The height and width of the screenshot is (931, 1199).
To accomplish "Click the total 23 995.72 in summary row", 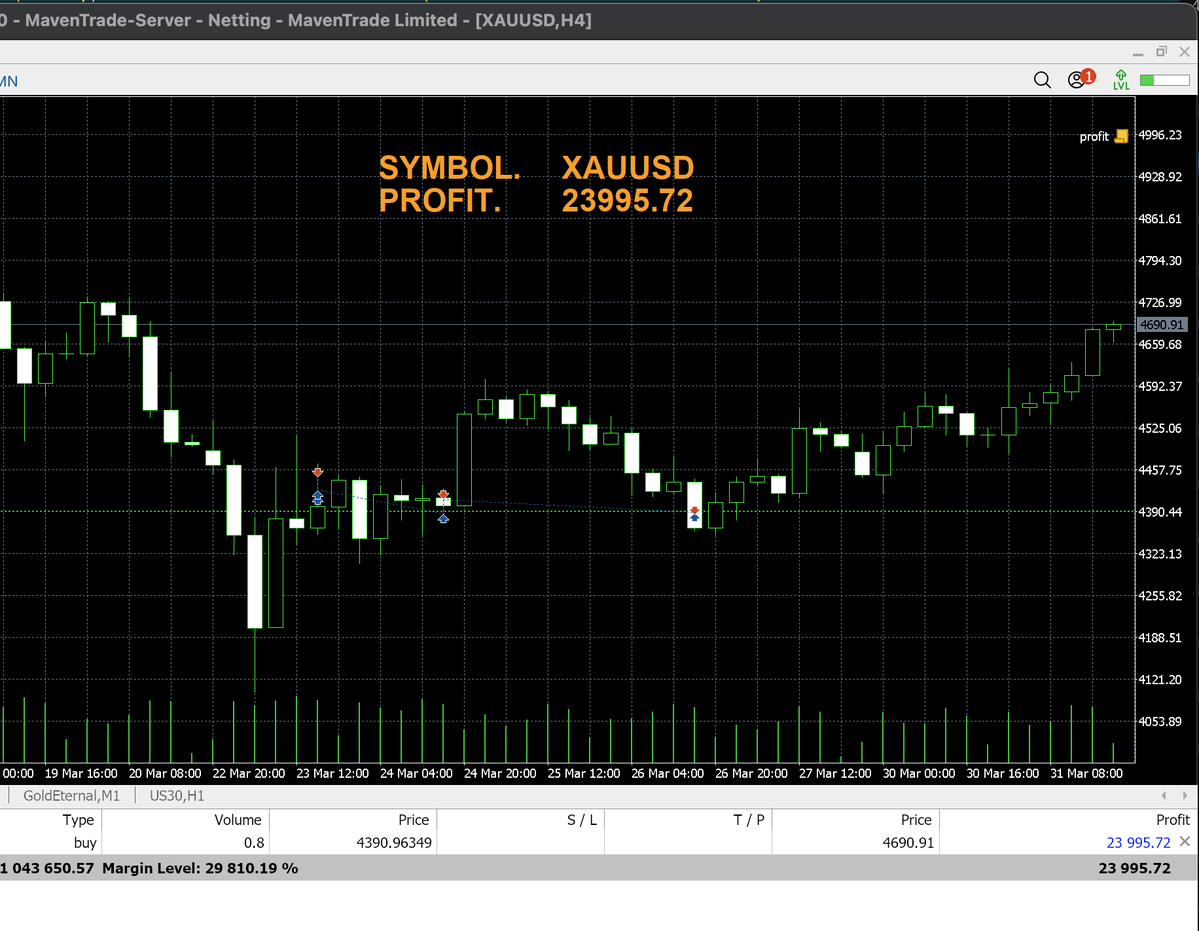I will coord(1134,868).
